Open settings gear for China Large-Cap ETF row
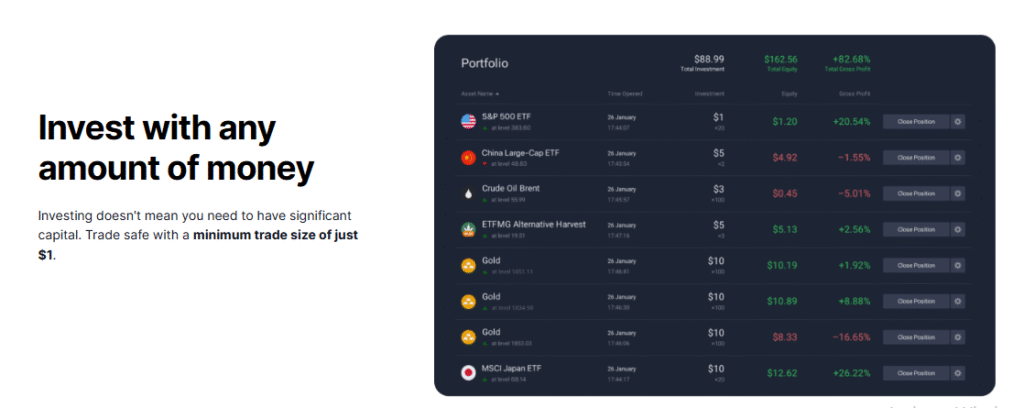Viewport: 1024px width, 408px height. tap(958, 157)
